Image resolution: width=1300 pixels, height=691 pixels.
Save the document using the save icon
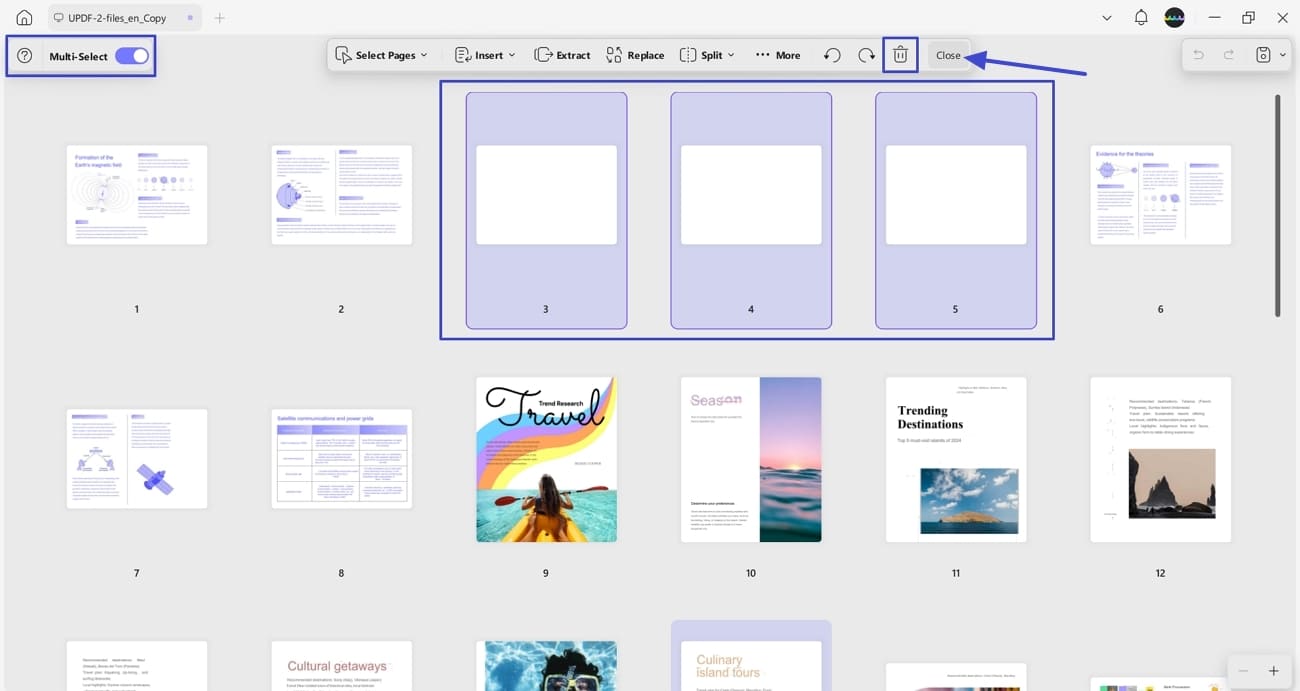(x=1264, y=54)
